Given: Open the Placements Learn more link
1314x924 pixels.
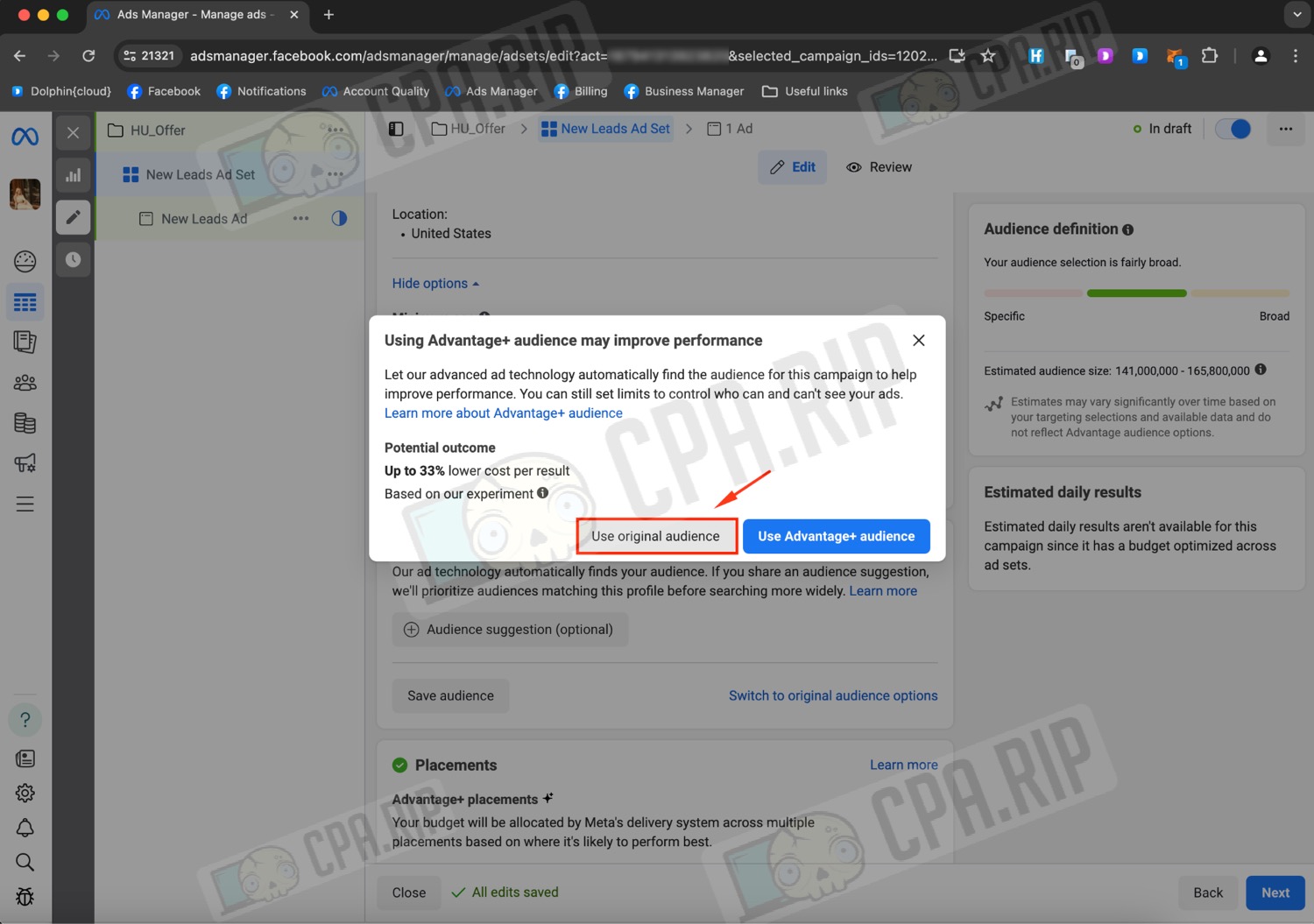Looking at the screenshot, I should click(904, 765).
